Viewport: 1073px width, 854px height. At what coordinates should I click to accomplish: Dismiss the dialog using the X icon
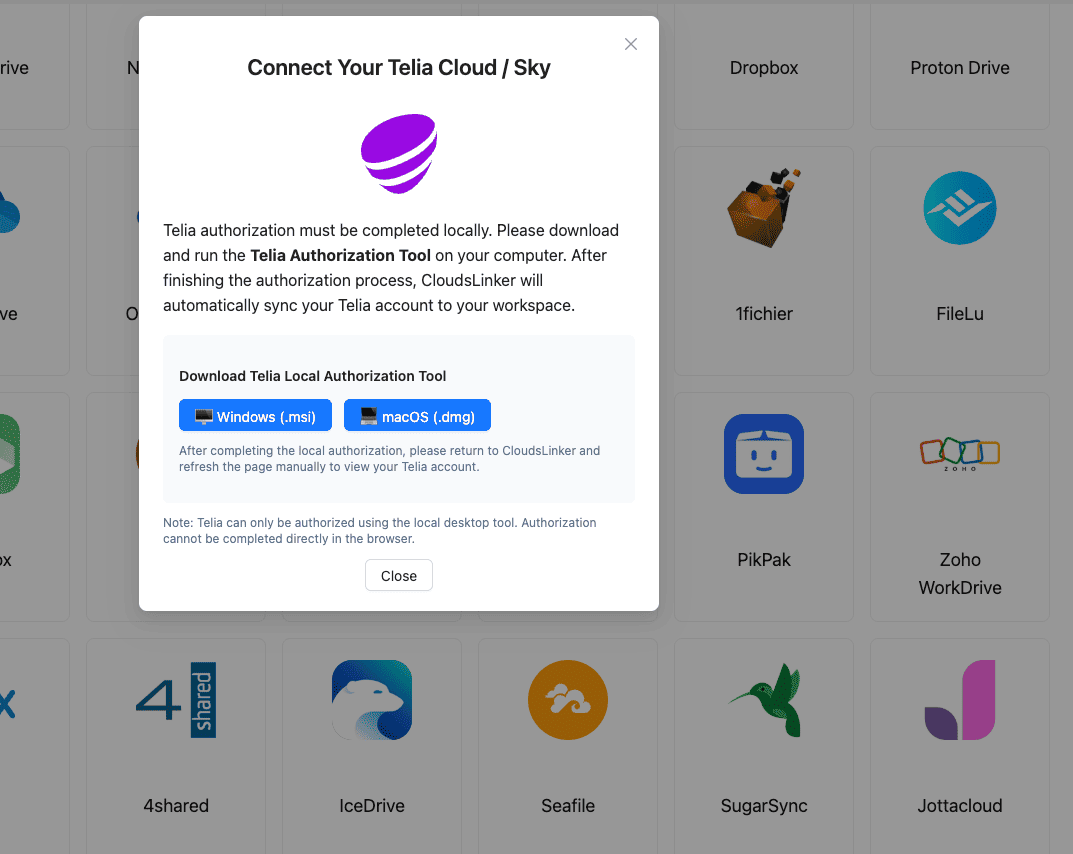[630, 44]
